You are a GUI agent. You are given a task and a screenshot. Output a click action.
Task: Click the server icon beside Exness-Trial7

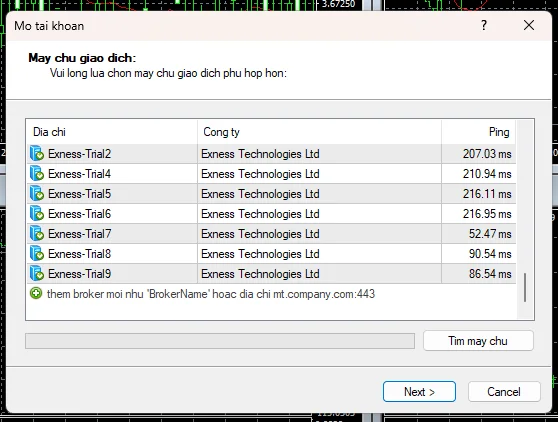37,233
